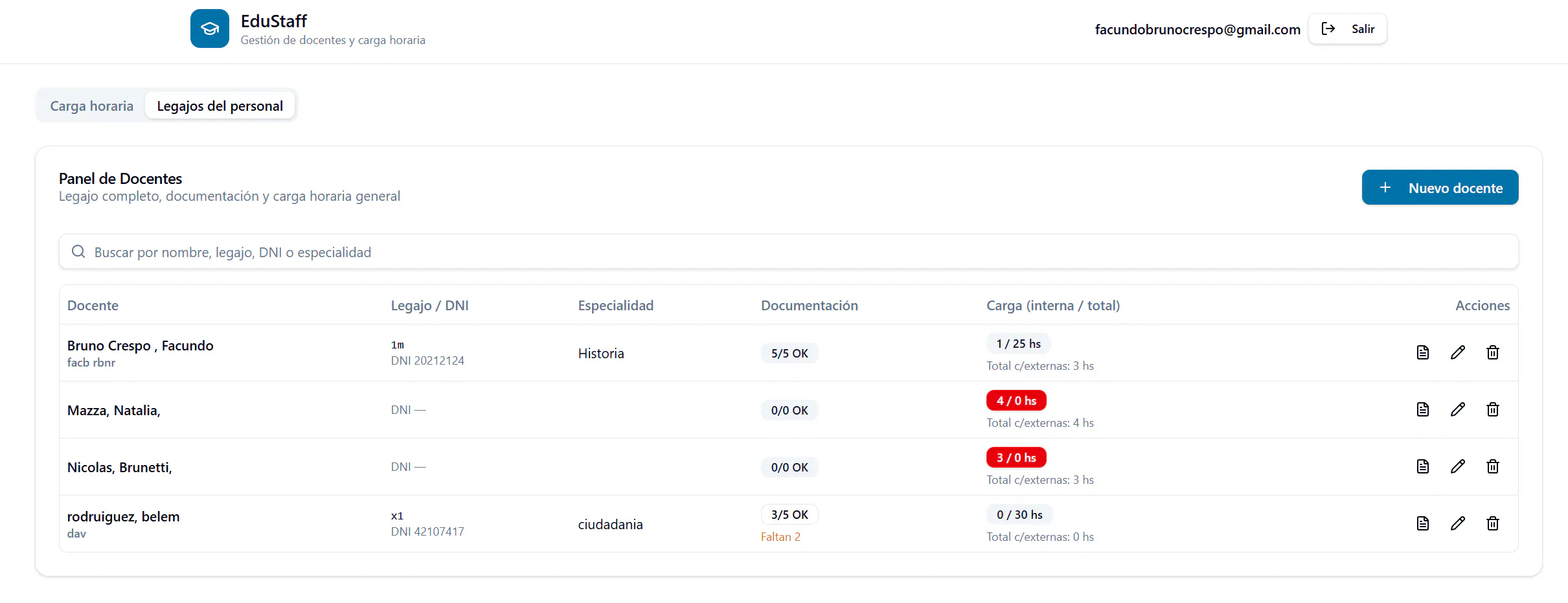This screenshot has height=603, width=1568.
Task: Click the Salir logout button
Action: pyautogui.click(x=1347, y=28)
